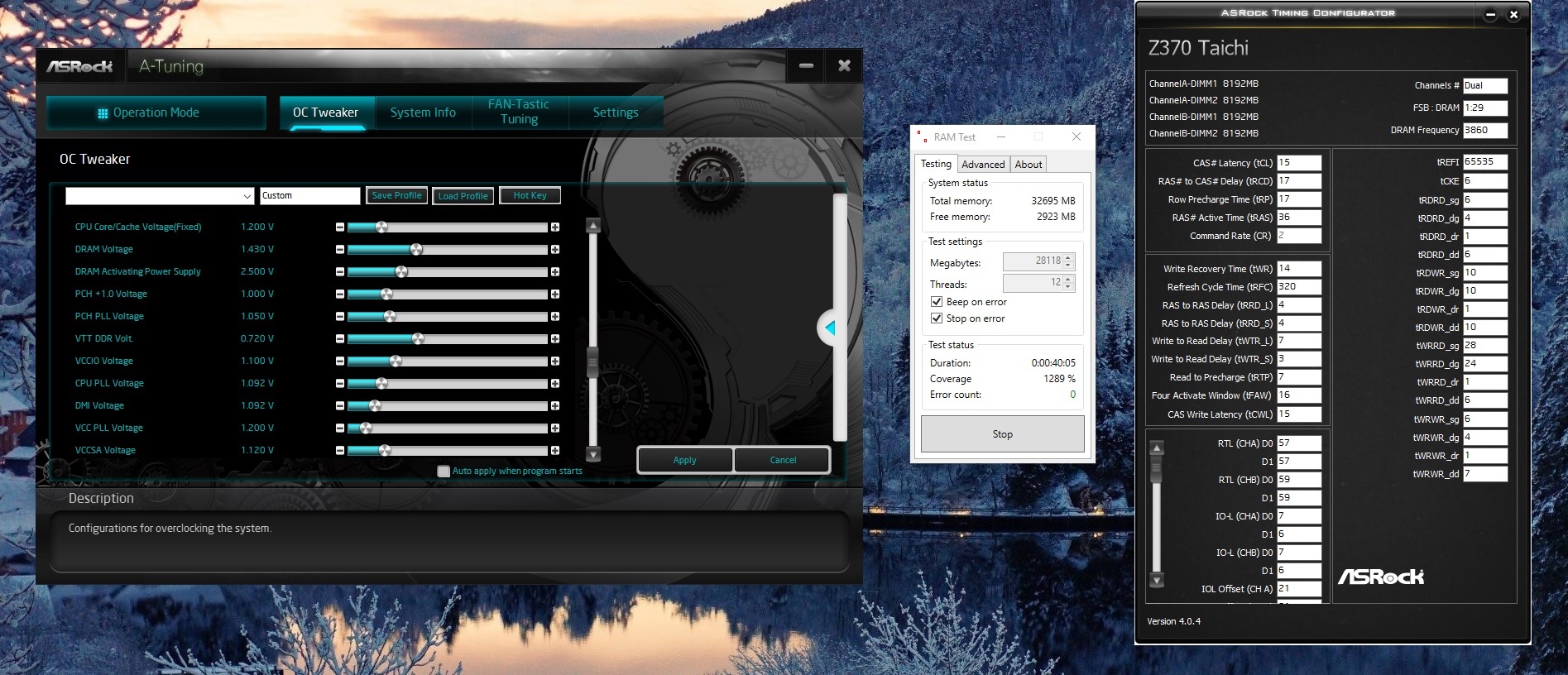Click the Refresh Cycle Time (tRFC) field
Image resolution: width=1568 pixels, height=675 pixels.
[x=1299, y=287]
